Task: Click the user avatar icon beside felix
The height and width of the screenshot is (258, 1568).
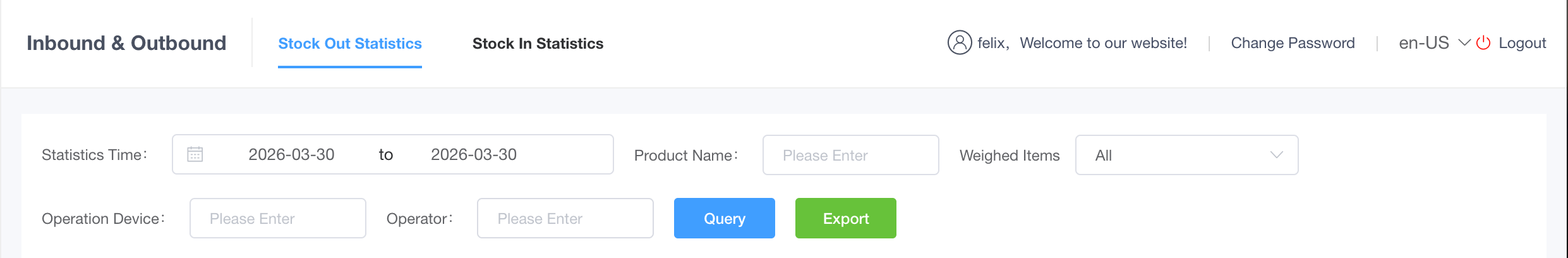Action: pos(959,43)
